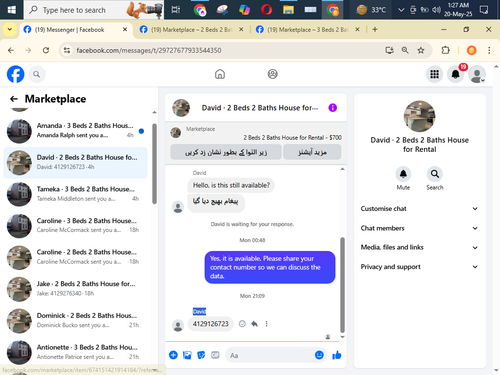Open Opera browser from taskbar
The width and height of the screenshot is (500, 375).
tap(266, 10)
